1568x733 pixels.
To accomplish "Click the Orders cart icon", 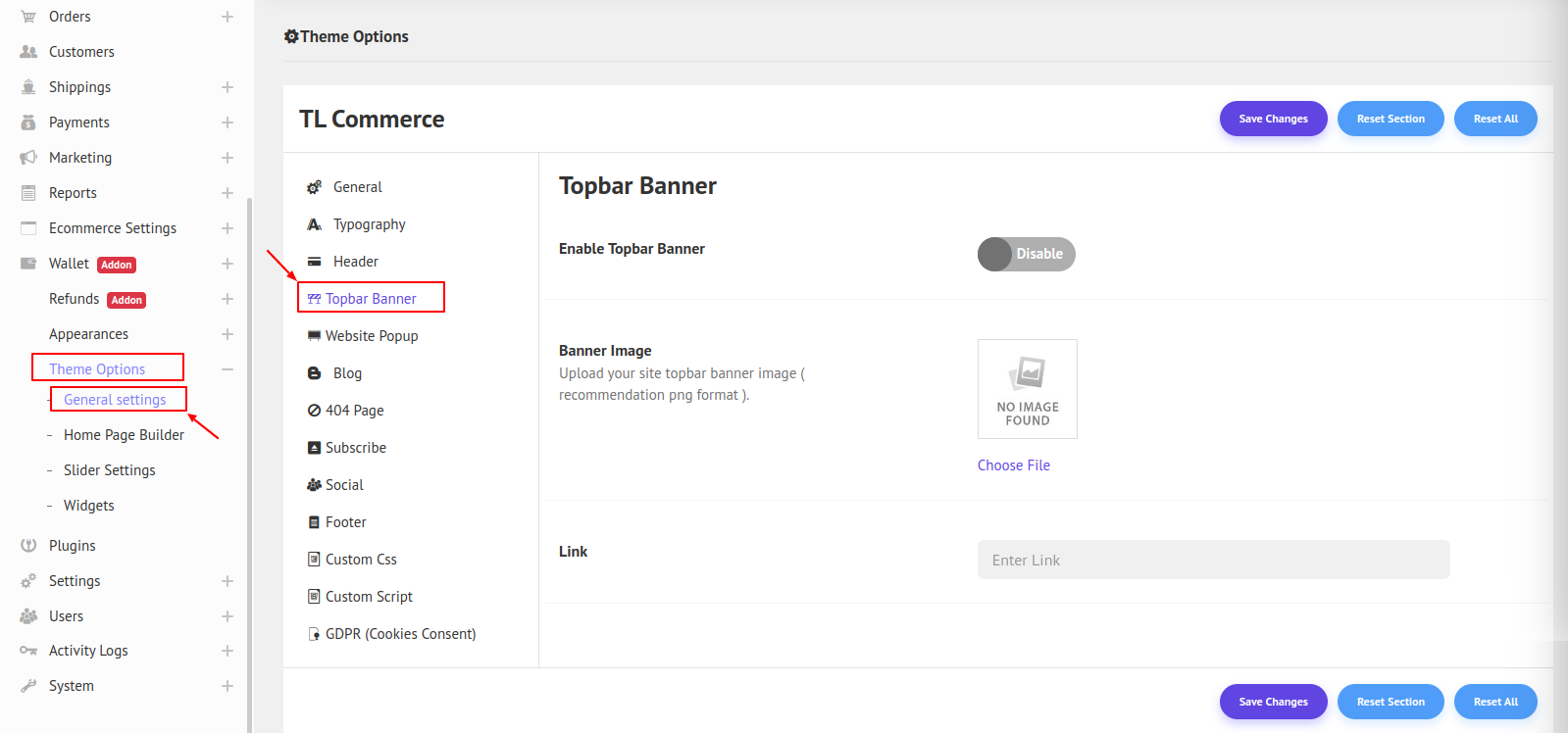I will (x=28, y=17).
